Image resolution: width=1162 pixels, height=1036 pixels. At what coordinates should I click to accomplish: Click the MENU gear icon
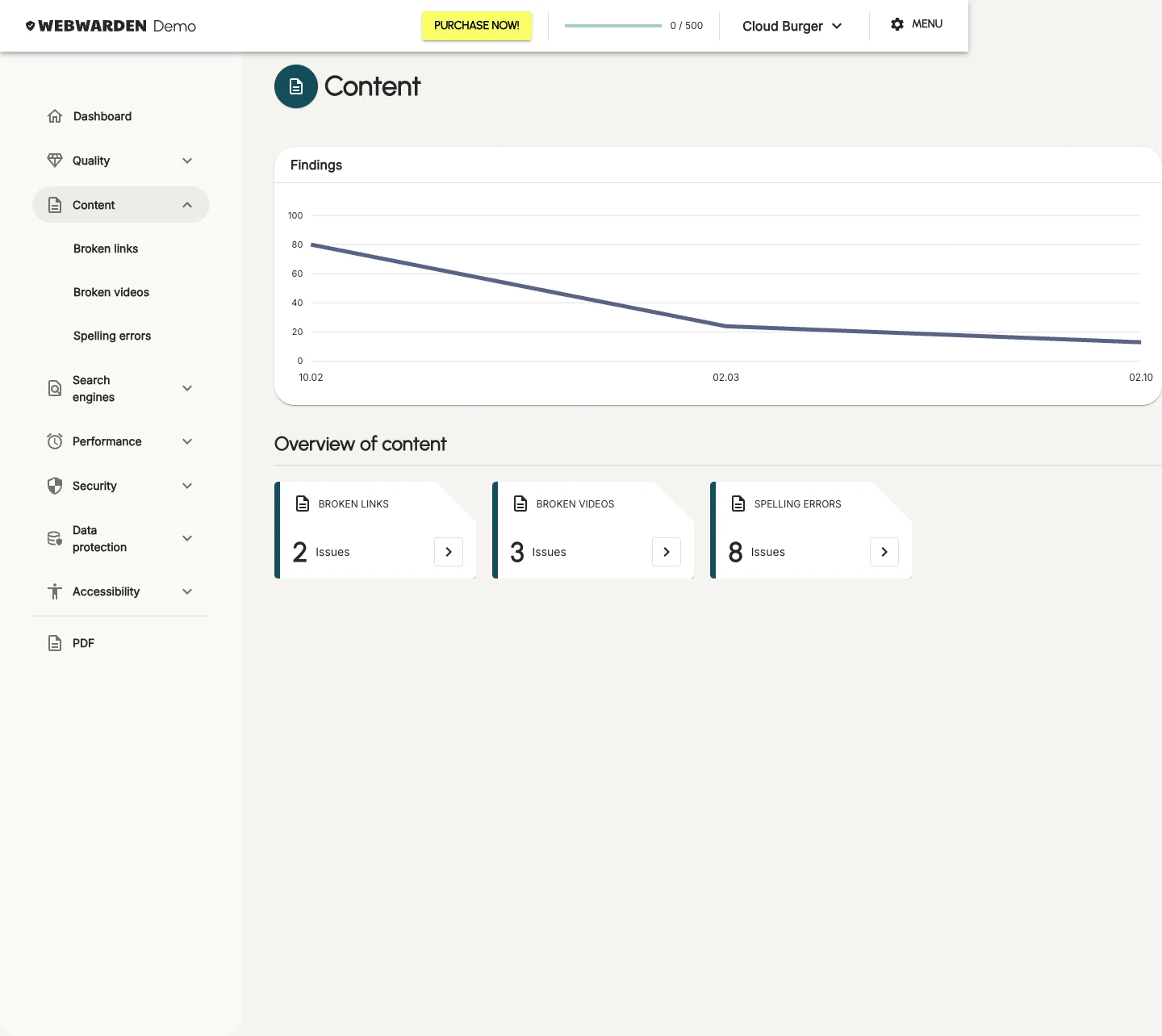pyautogui.click(x=897, y=24)
